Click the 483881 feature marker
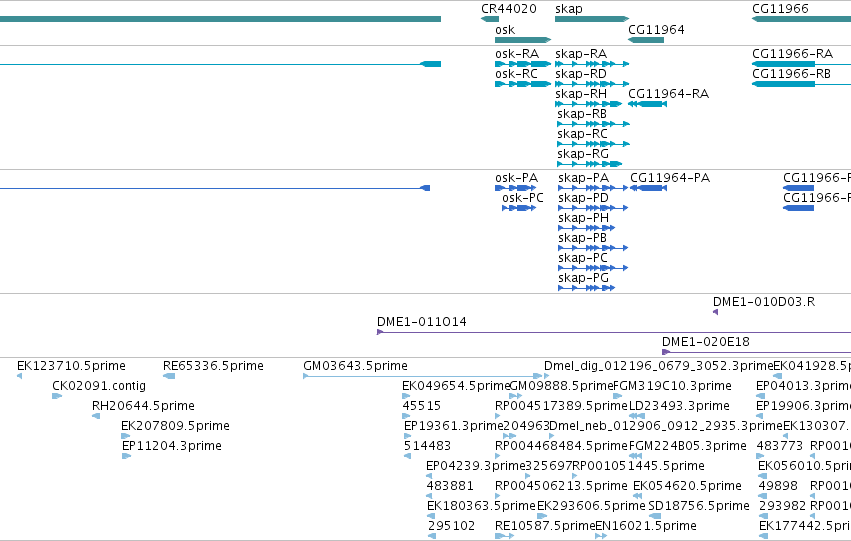The width and height of the screenshot is (851, 541). coord(429,496)
